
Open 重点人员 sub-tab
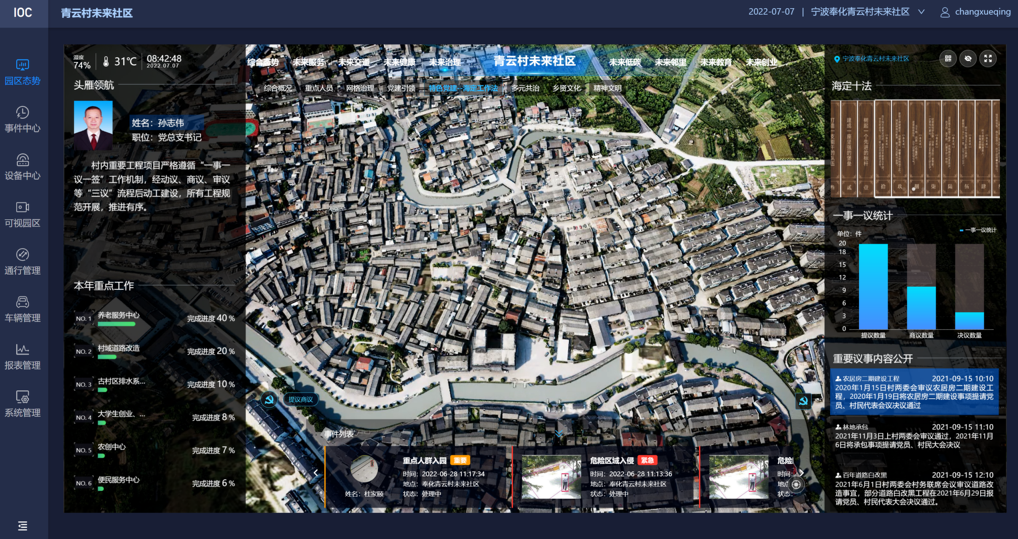(x=319, y=88)
